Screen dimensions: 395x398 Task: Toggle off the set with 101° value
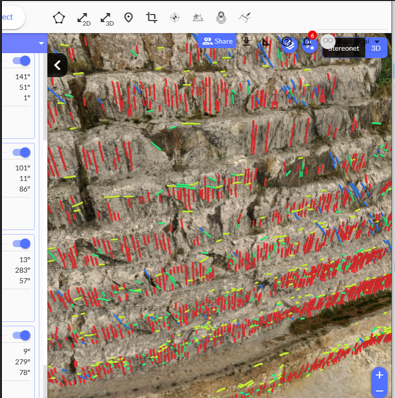click(x=22, y=152)
